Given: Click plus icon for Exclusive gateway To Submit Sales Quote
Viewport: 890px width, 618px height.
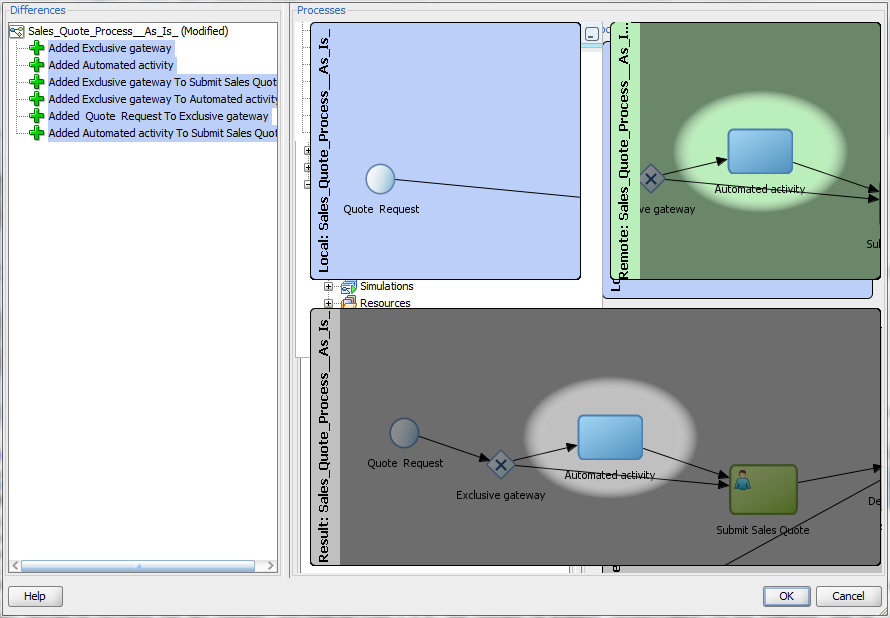Looking at the screenshot, I should coord(37,82).
